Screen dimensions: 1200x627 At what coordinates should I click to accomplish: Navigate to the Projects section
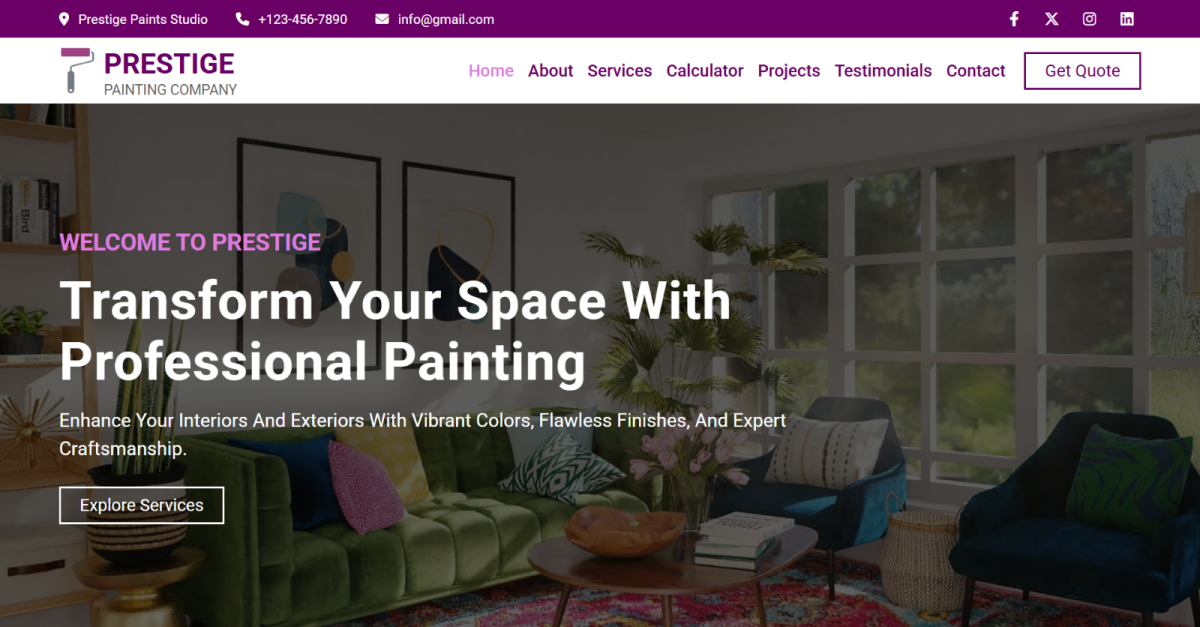(x=789, y=71)
